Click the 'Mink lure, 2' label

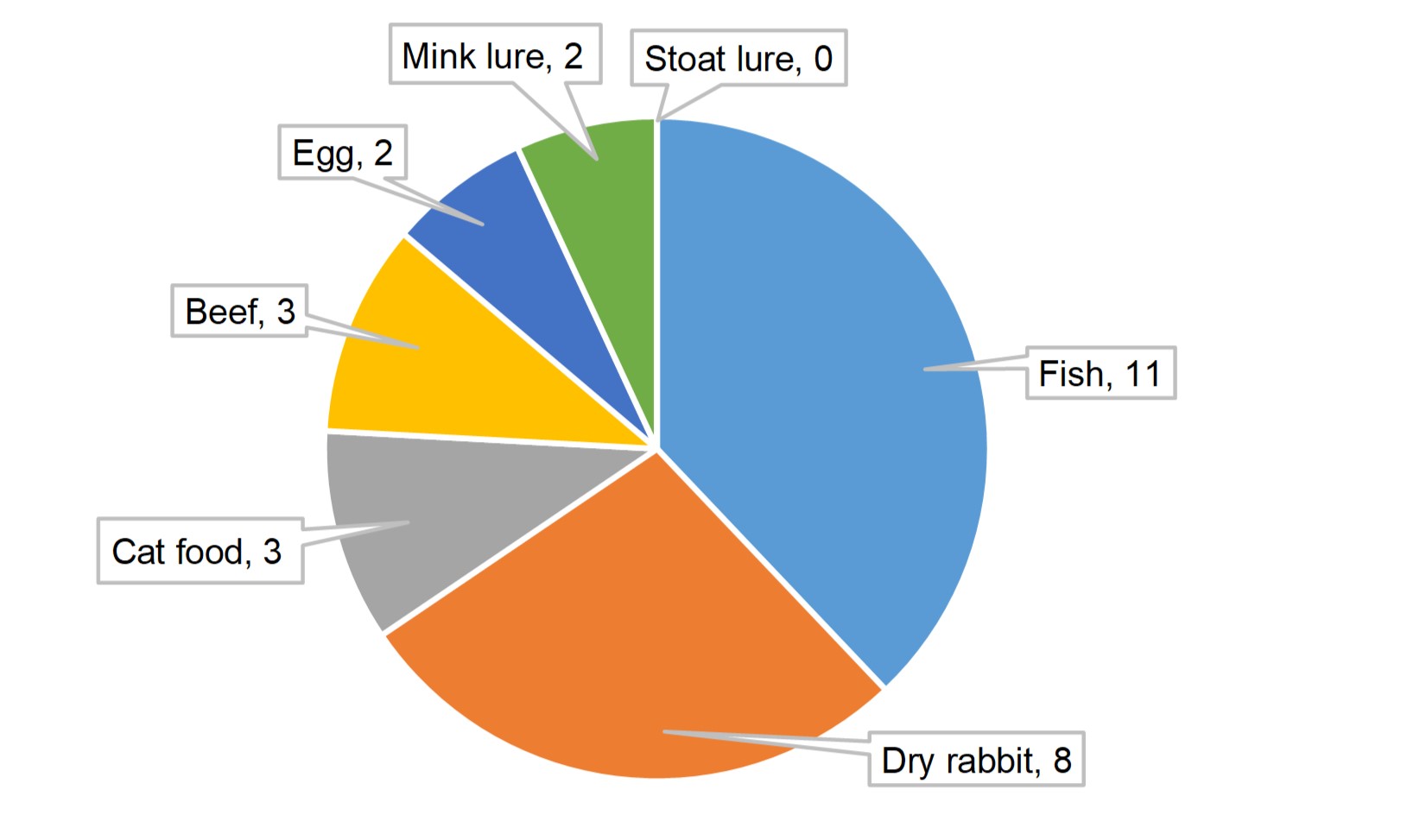[495, 56]
